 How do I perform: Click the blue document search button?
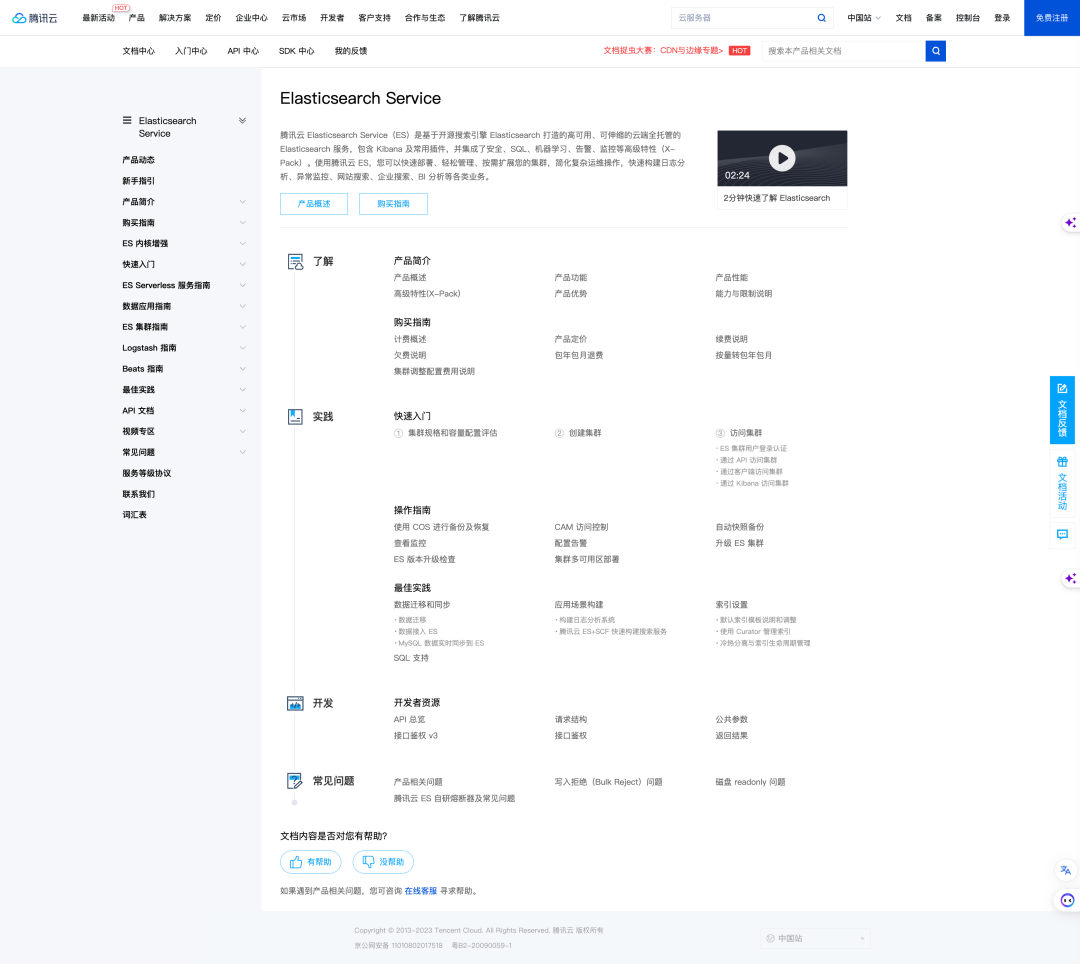pos(935,51)
